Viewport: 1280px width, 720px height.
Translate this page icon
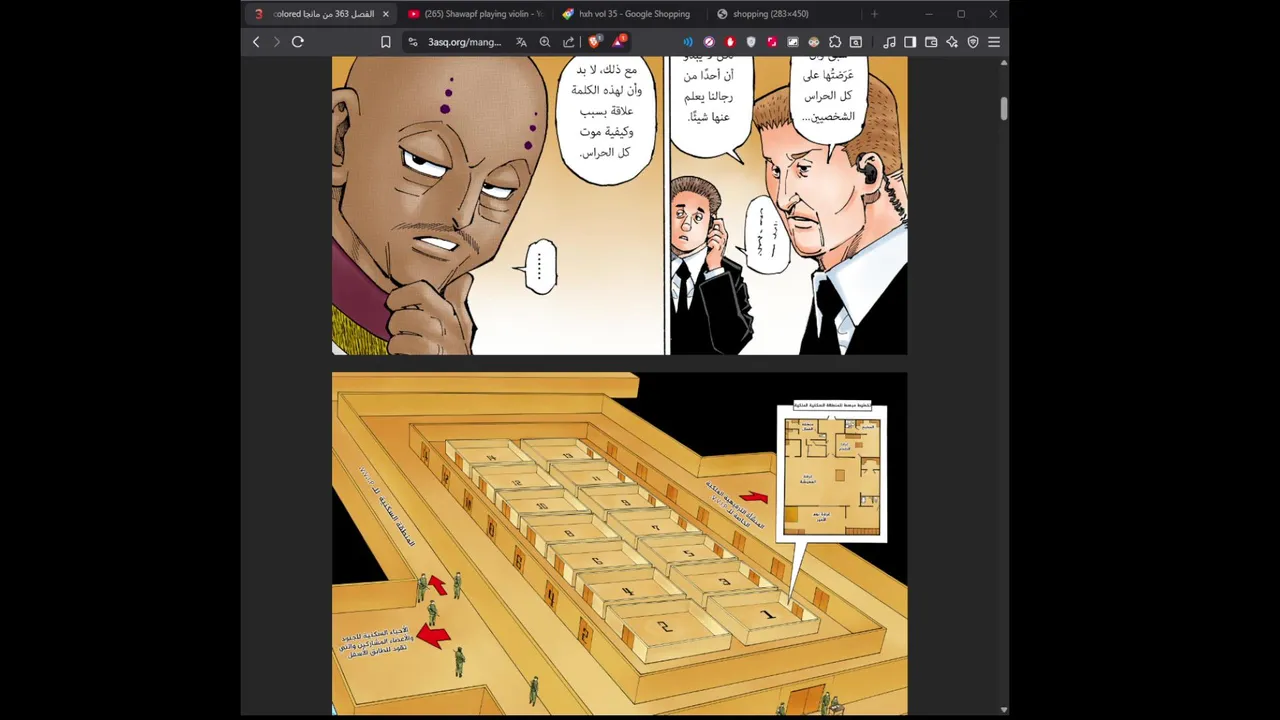(x=521, y=42)
